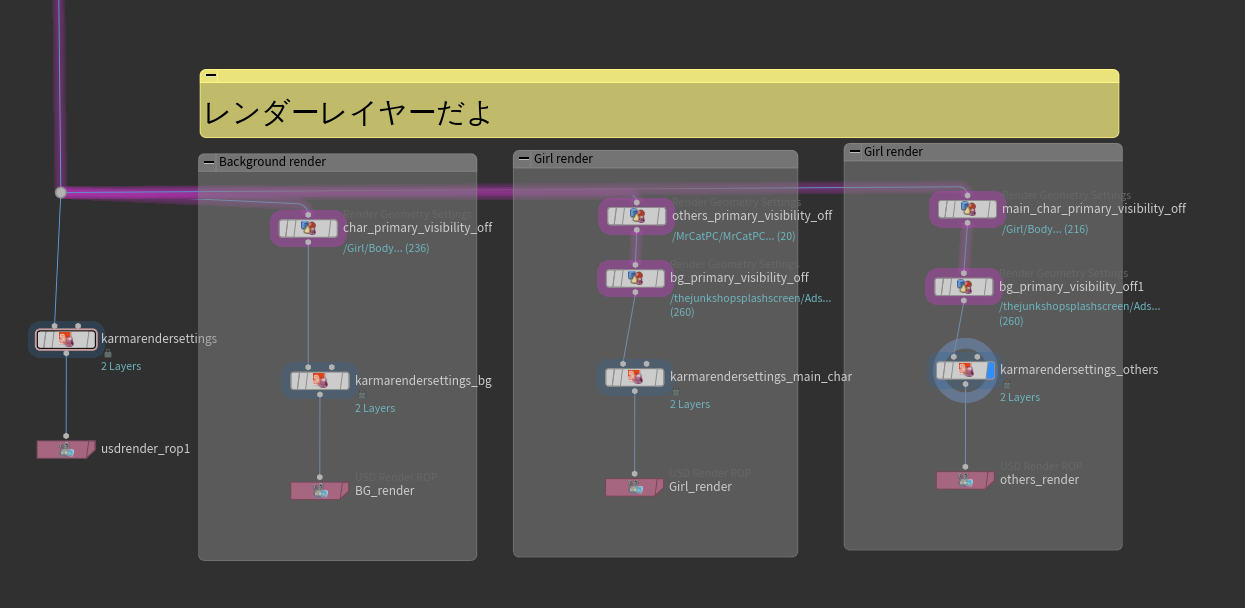Click lock icon below karmarendersettings label
Screen dimensions: 1245x608
click(x=107, y=353)
